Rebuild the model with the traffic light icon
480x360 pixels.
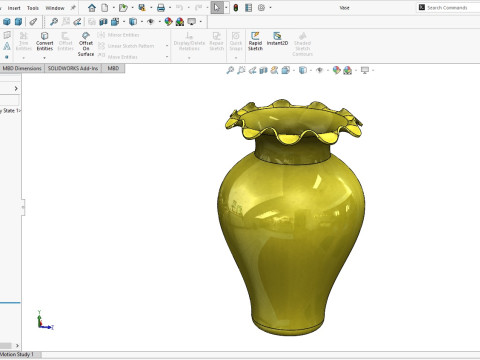click(x=236, y=8)
